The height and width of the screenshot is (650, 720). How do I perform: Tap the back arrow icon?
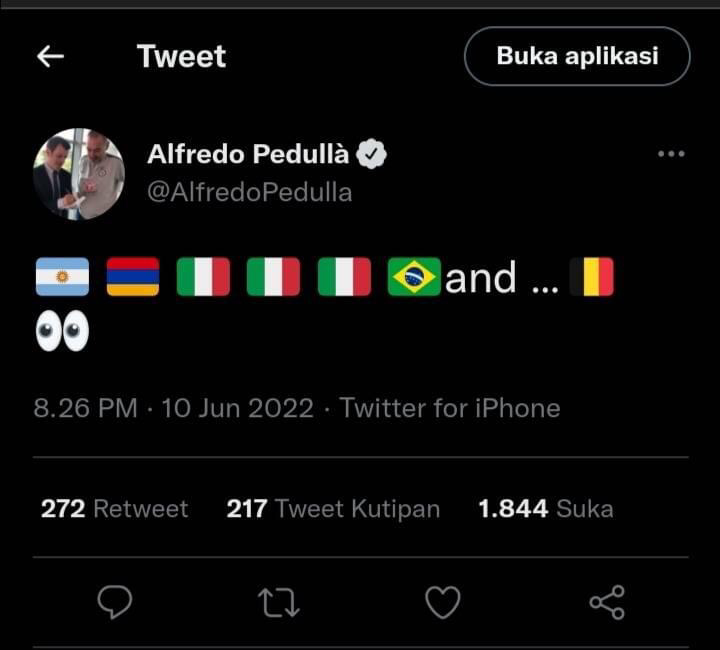(x=50, y=57)
